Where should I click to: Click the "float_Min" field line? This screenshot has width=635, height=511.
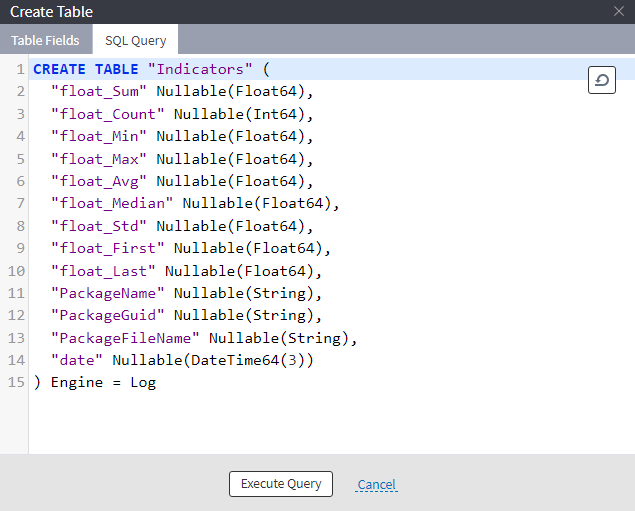point(182,136)
